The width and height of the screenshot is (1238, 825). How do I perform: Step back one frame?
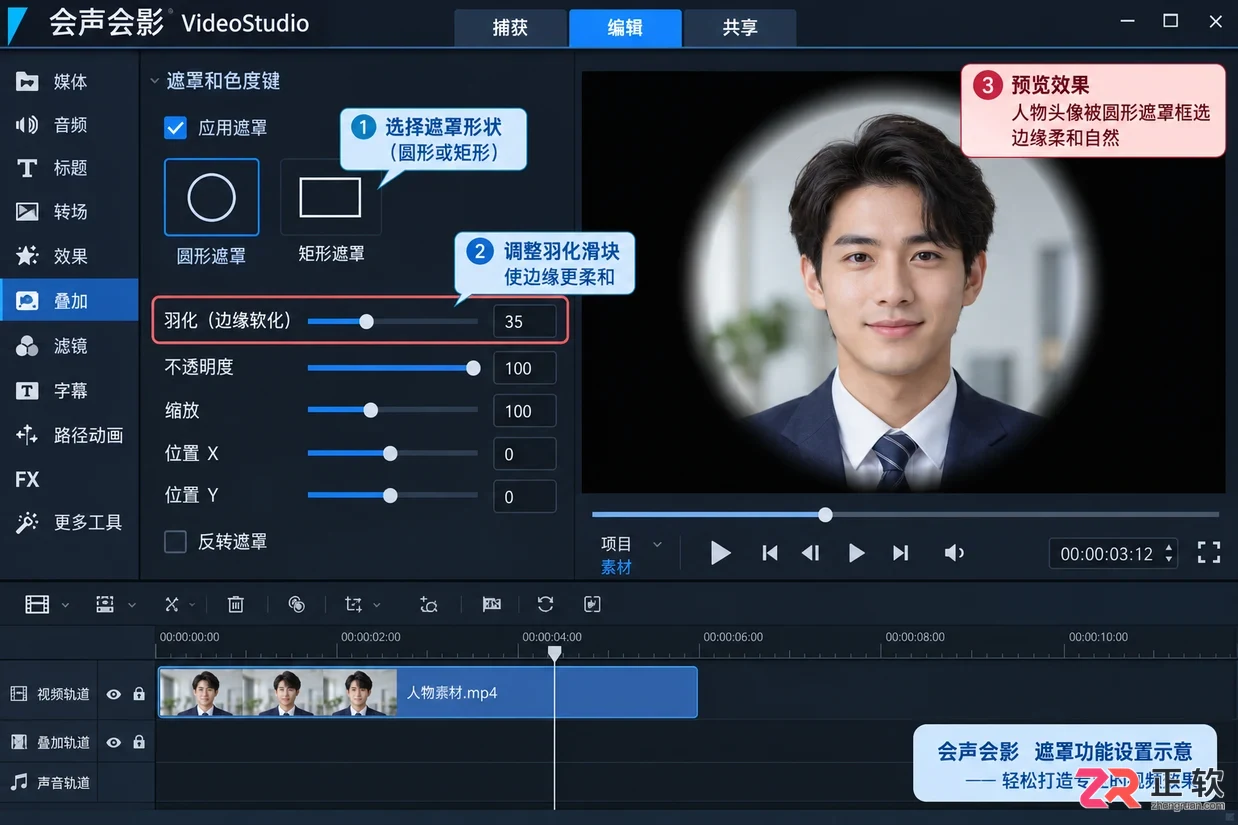(811, 553)
